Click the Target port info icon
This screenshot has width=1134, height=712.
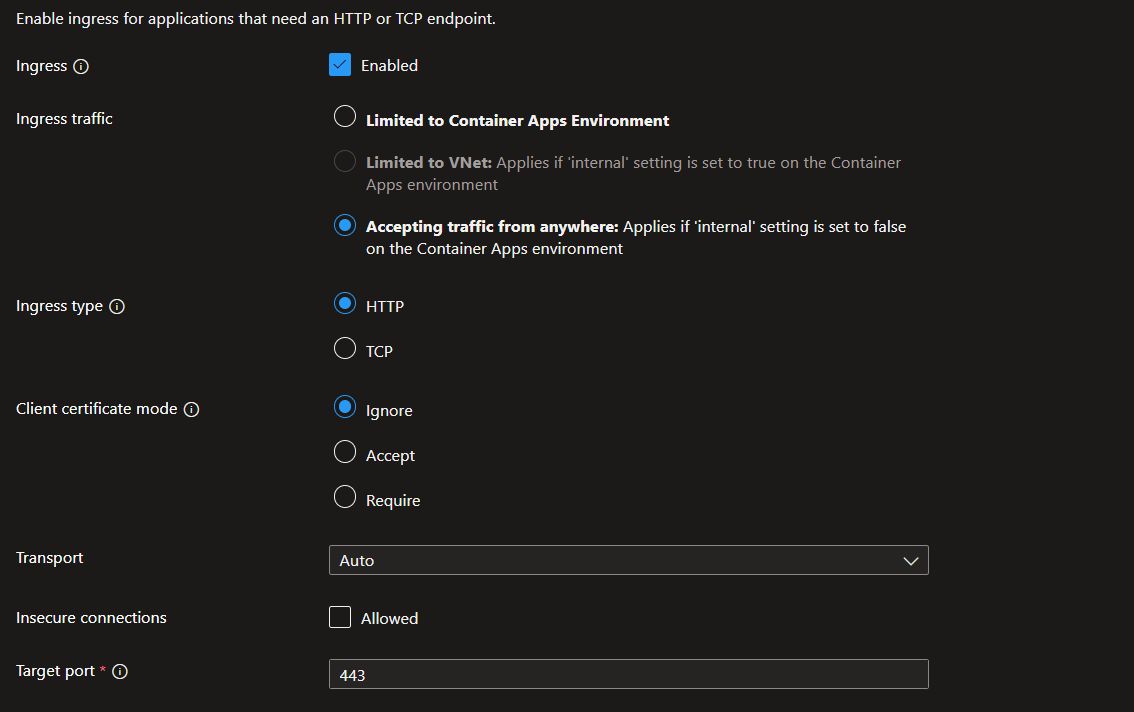[x=120, y=672]
